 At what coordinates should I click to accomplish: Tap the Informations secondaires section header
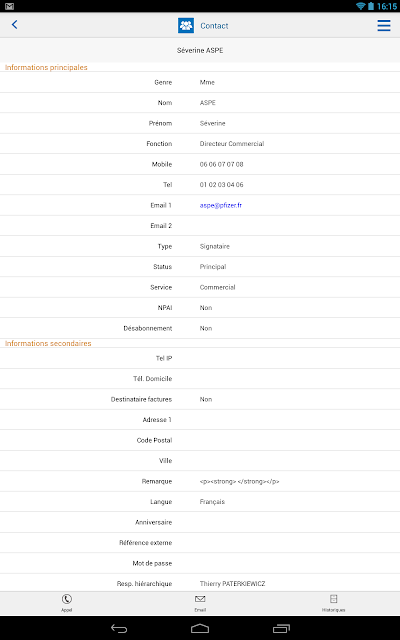point(48,343)
